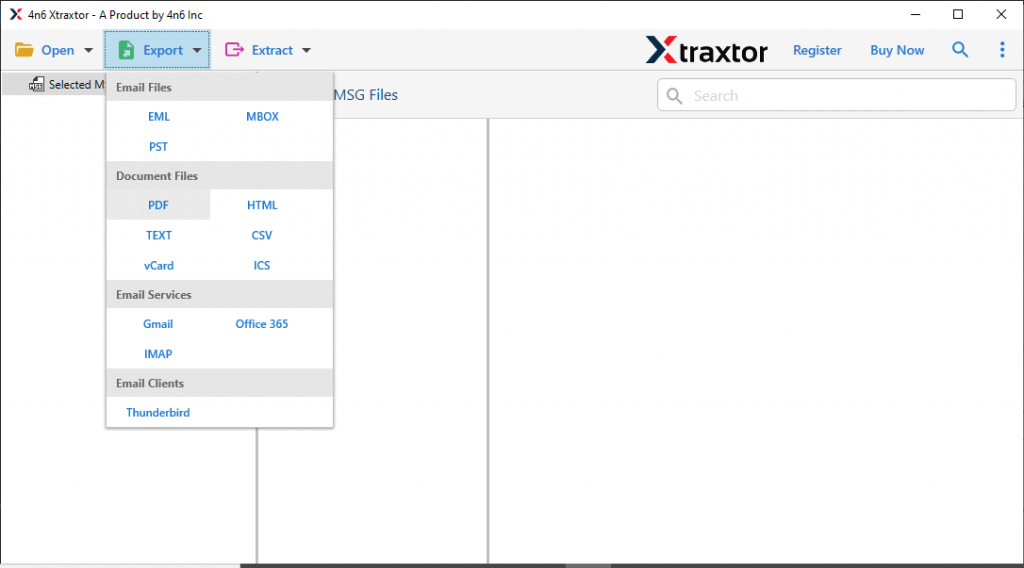Image resolution: width=1024 pixels, height=568 pixels.
Task: Click the toolbar search magnifier icon
Action: [959, 50]
